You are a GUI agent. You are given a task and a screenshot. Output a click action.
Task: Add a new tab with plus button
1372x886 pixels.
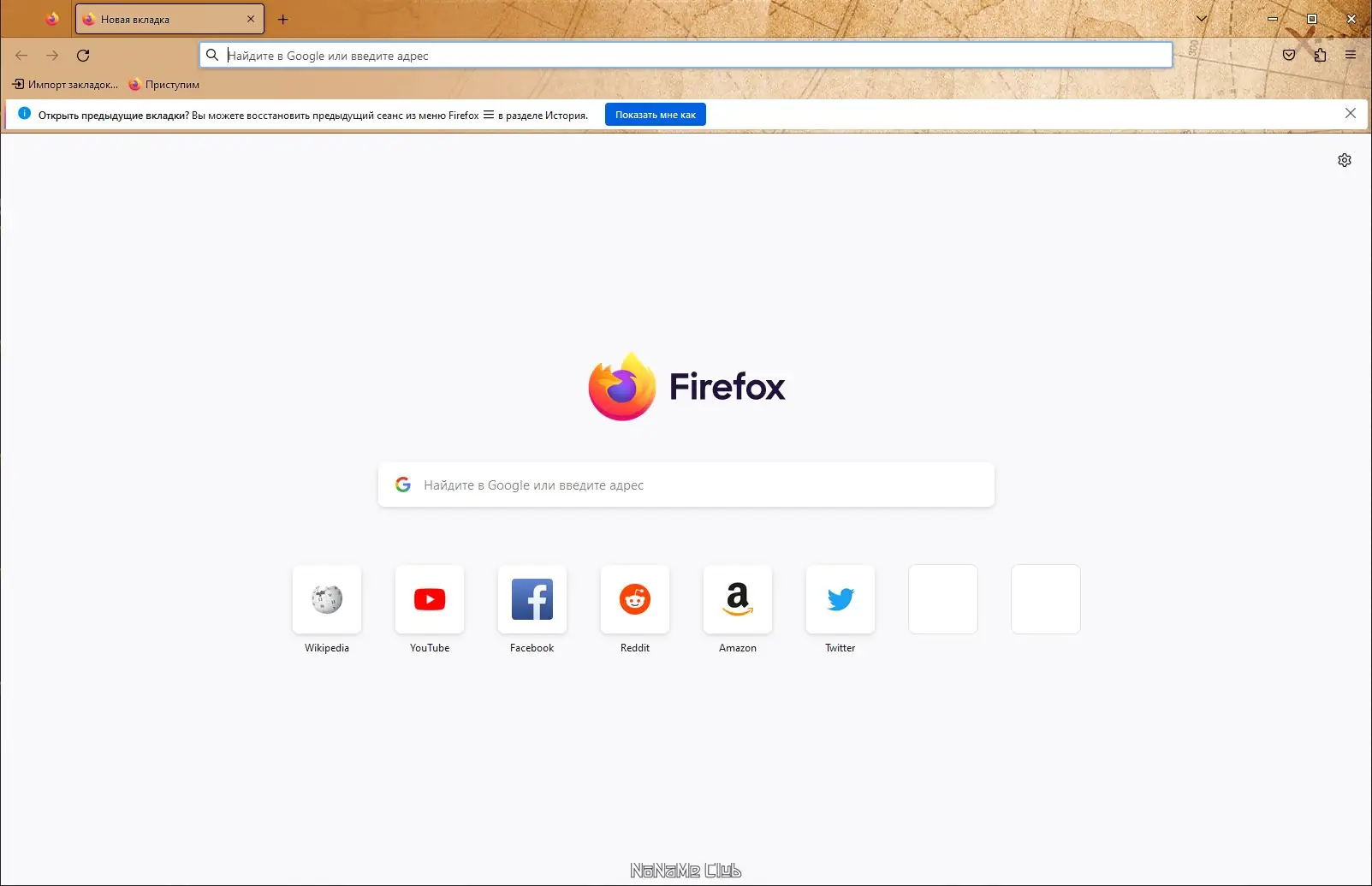point(283,19)
